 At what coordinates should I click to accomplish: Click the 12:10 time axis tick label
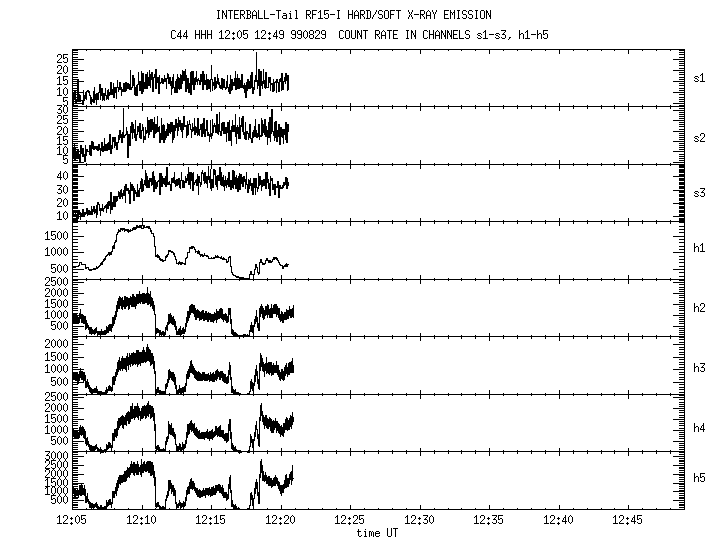click(x=142, y=521)
